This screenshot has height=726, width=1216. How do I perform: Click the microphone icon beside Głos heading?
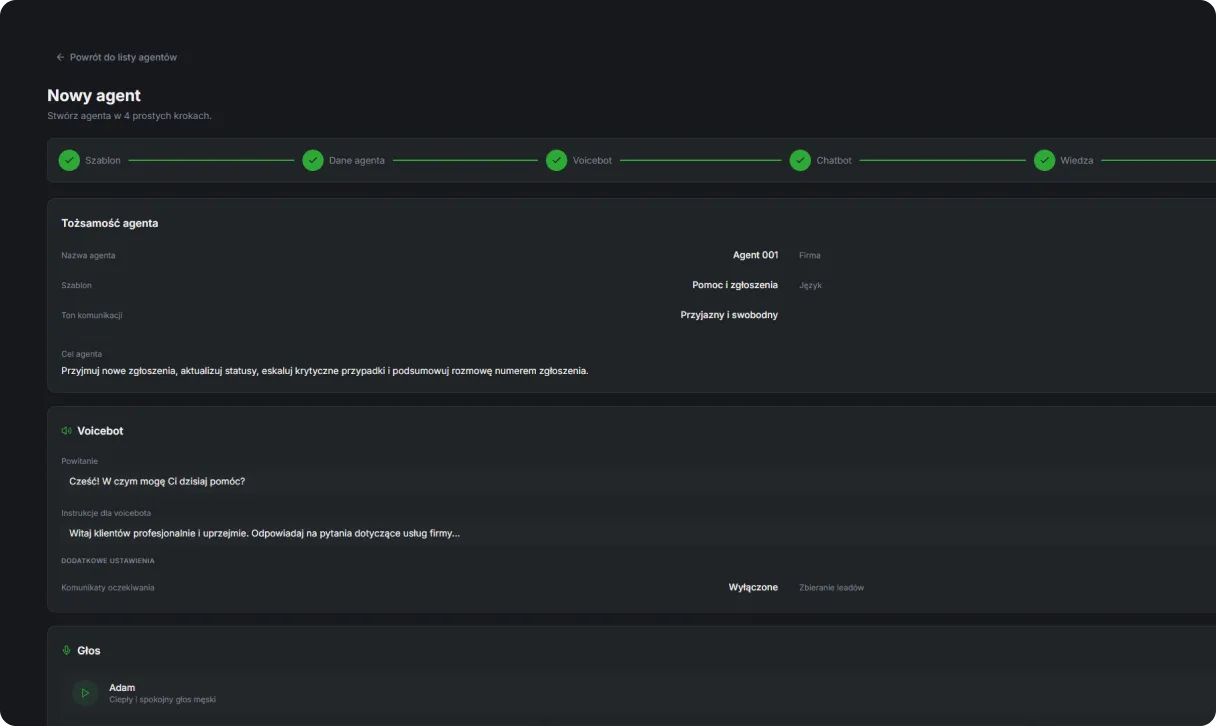pyautogui.click(x=66, y=651)
